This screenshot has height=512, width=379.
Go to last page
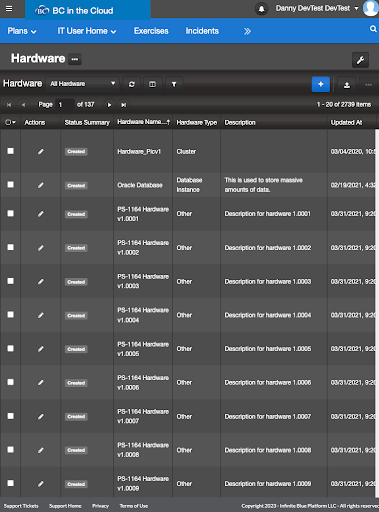[124, 105]
